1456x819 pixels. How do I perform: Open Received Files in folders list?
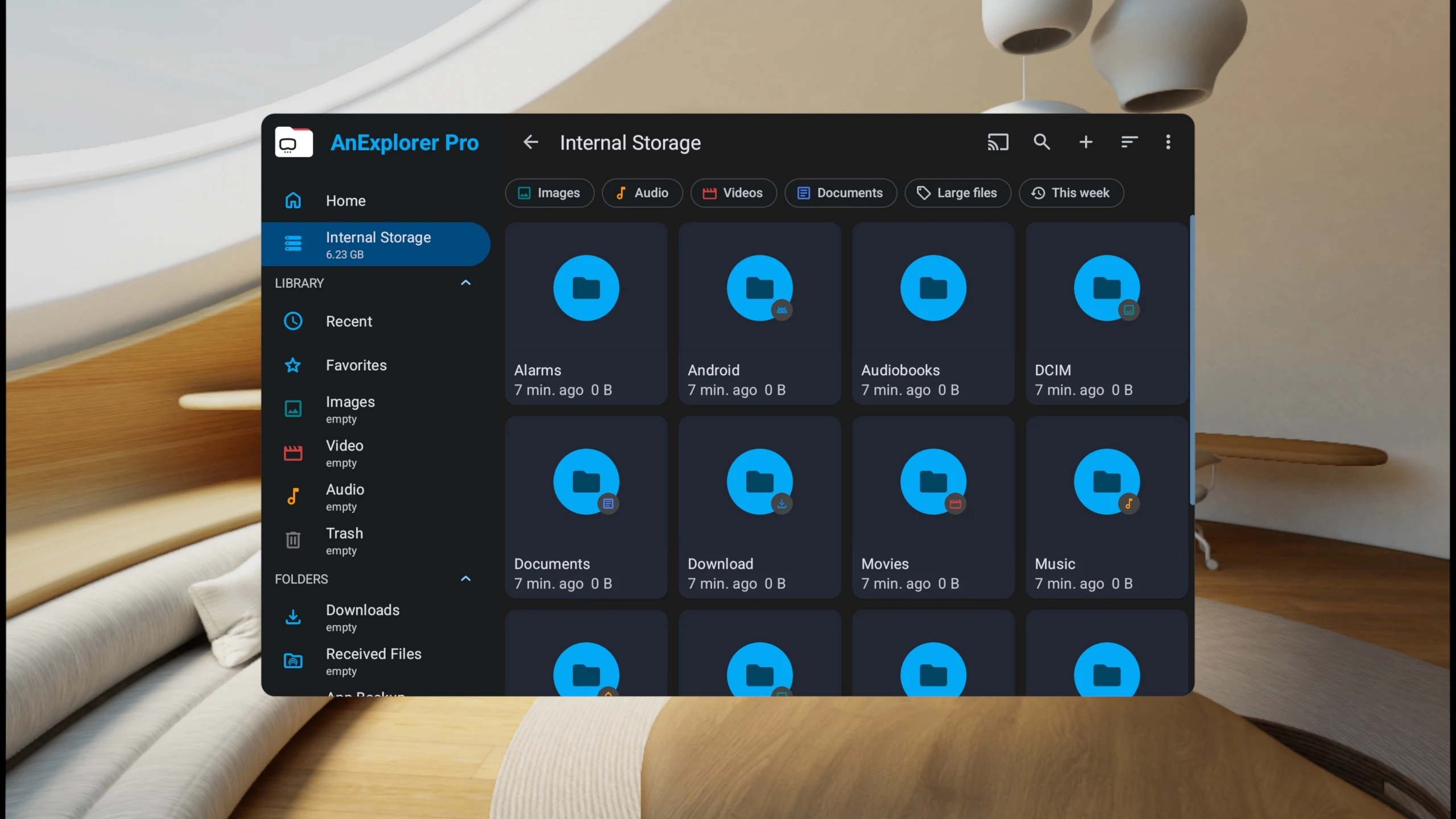click(375, 661)
